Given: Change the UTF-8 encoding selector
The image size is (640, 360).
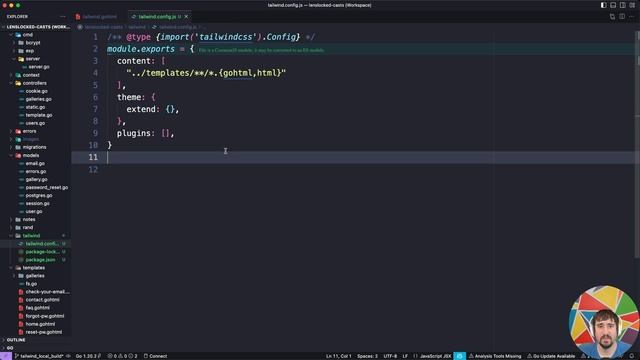Looking at the screenshot, I should point(390,356).
